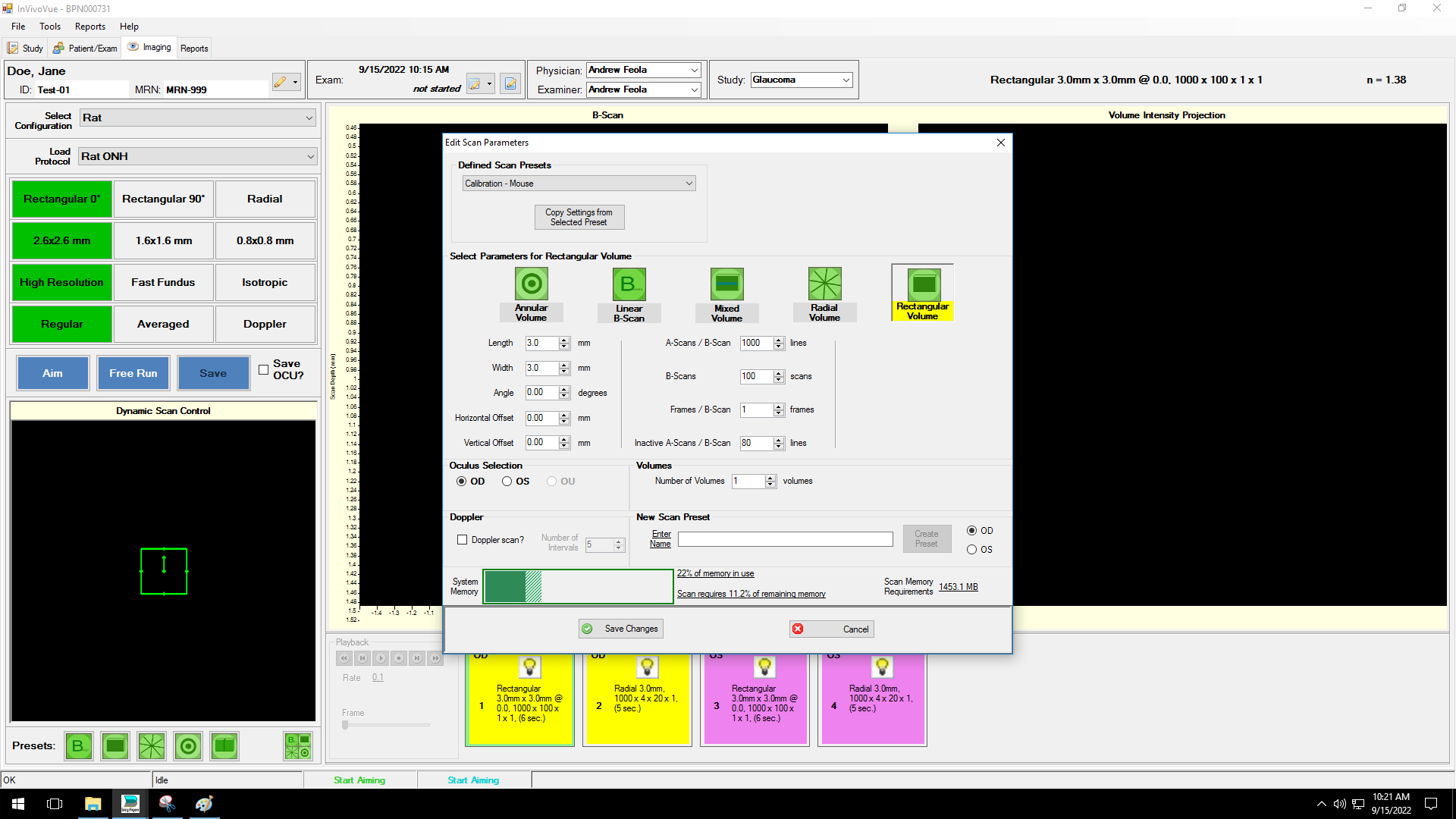Pick the Radial Volume scan icon
The height and width of the screenshot is (819, 1456).
point(824,284)
